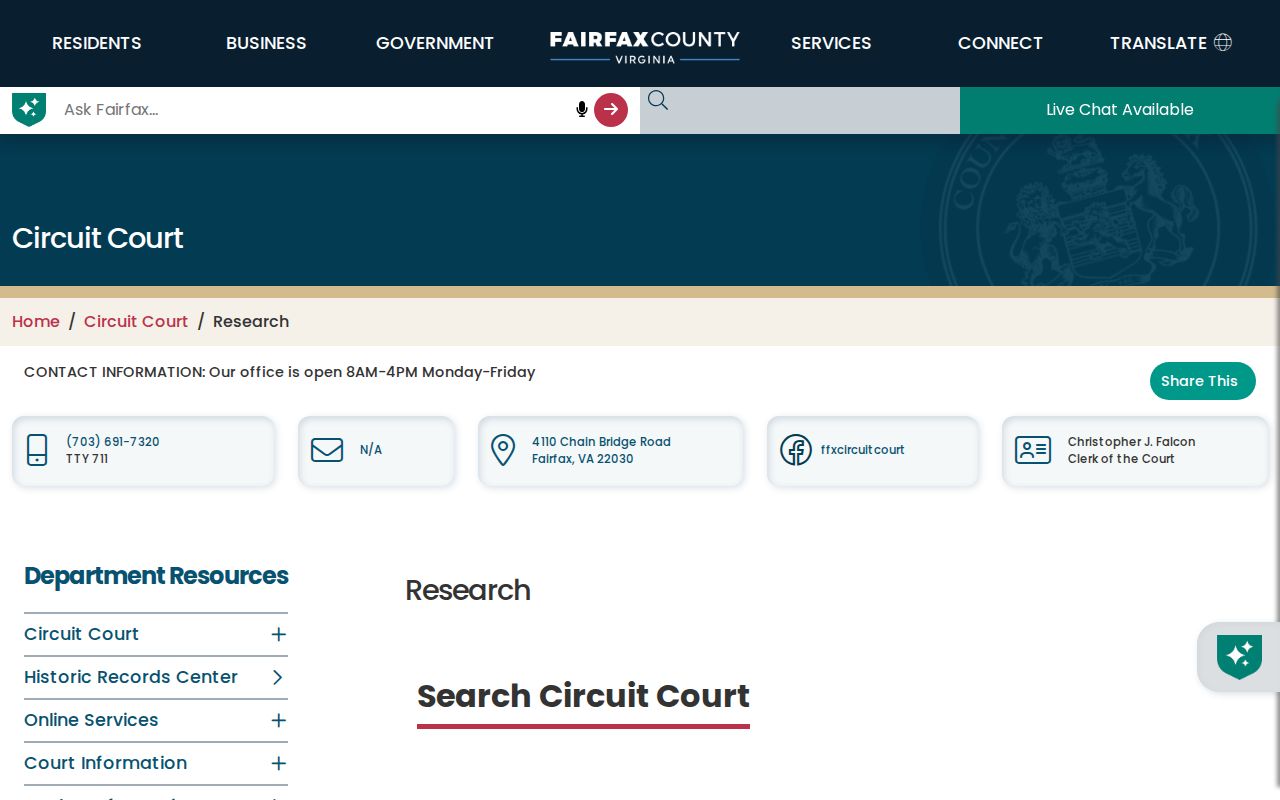Open the floating AI assistant shield widget
This screenshot has width=1280, height=800.
1239,656
